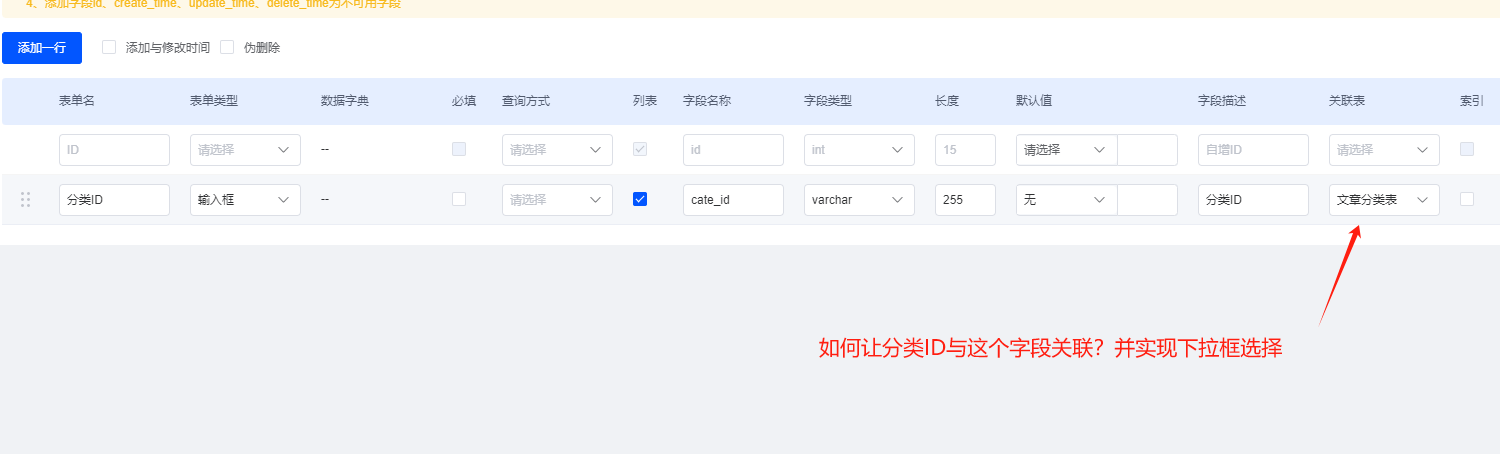The height and width of the screenshot is (454, 1500).
Task: Toggle 索引 checkbox in the 分类ID row
Action: (1467, 199)
